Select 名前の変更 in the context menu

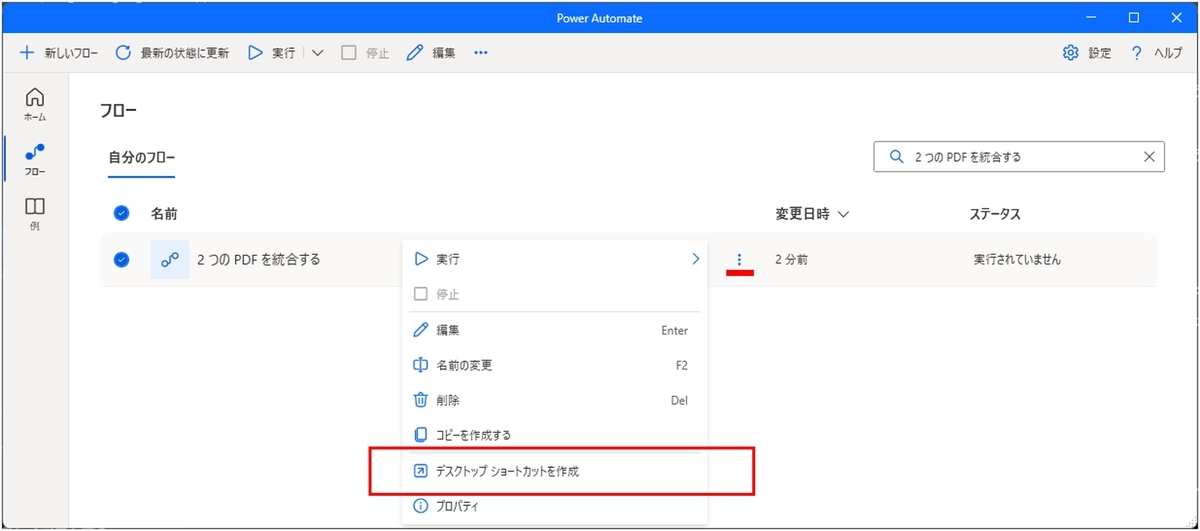[555, 365]
